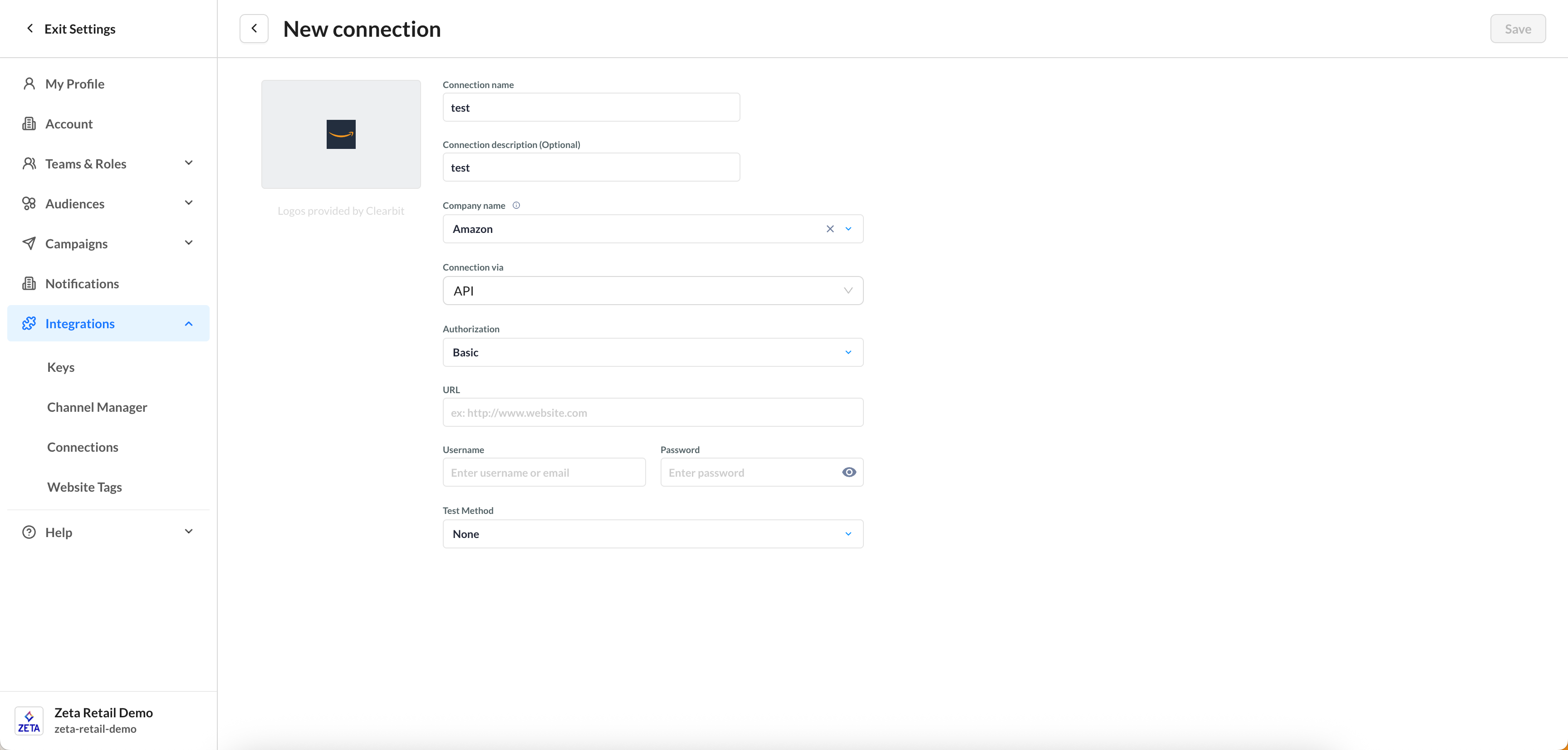This screenshot has width=1568, height=750.
Task: Click the Integrations puzzle icon
Action: [29, 324]
